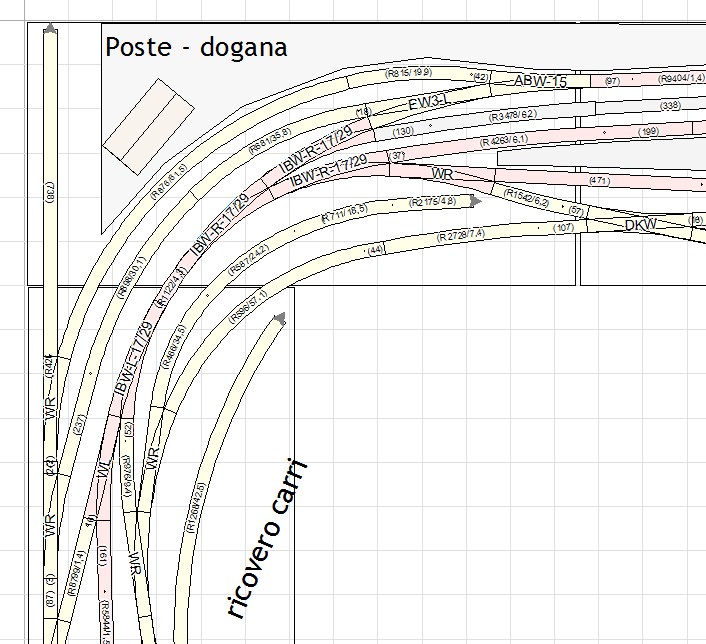The image size is (706, 644).
Task: Click the arrow endpoint of track R2175/4,8
Action: pyautogui.click(x=476, y=202)
